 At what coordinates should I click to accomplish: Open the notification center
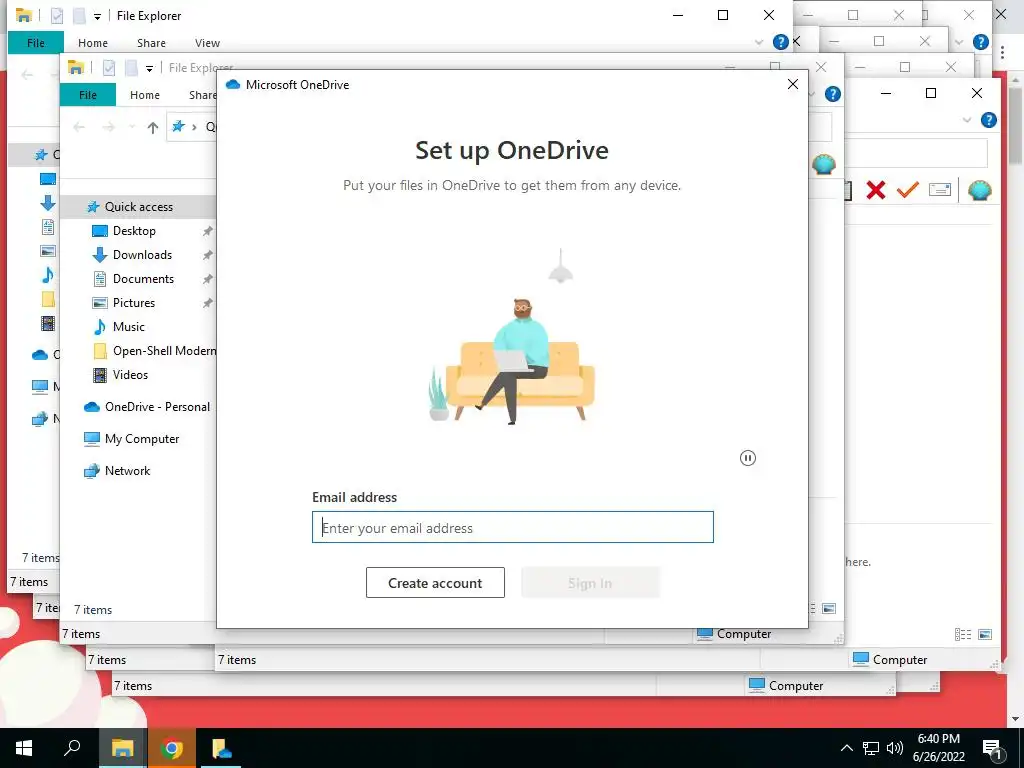(993, 748)
